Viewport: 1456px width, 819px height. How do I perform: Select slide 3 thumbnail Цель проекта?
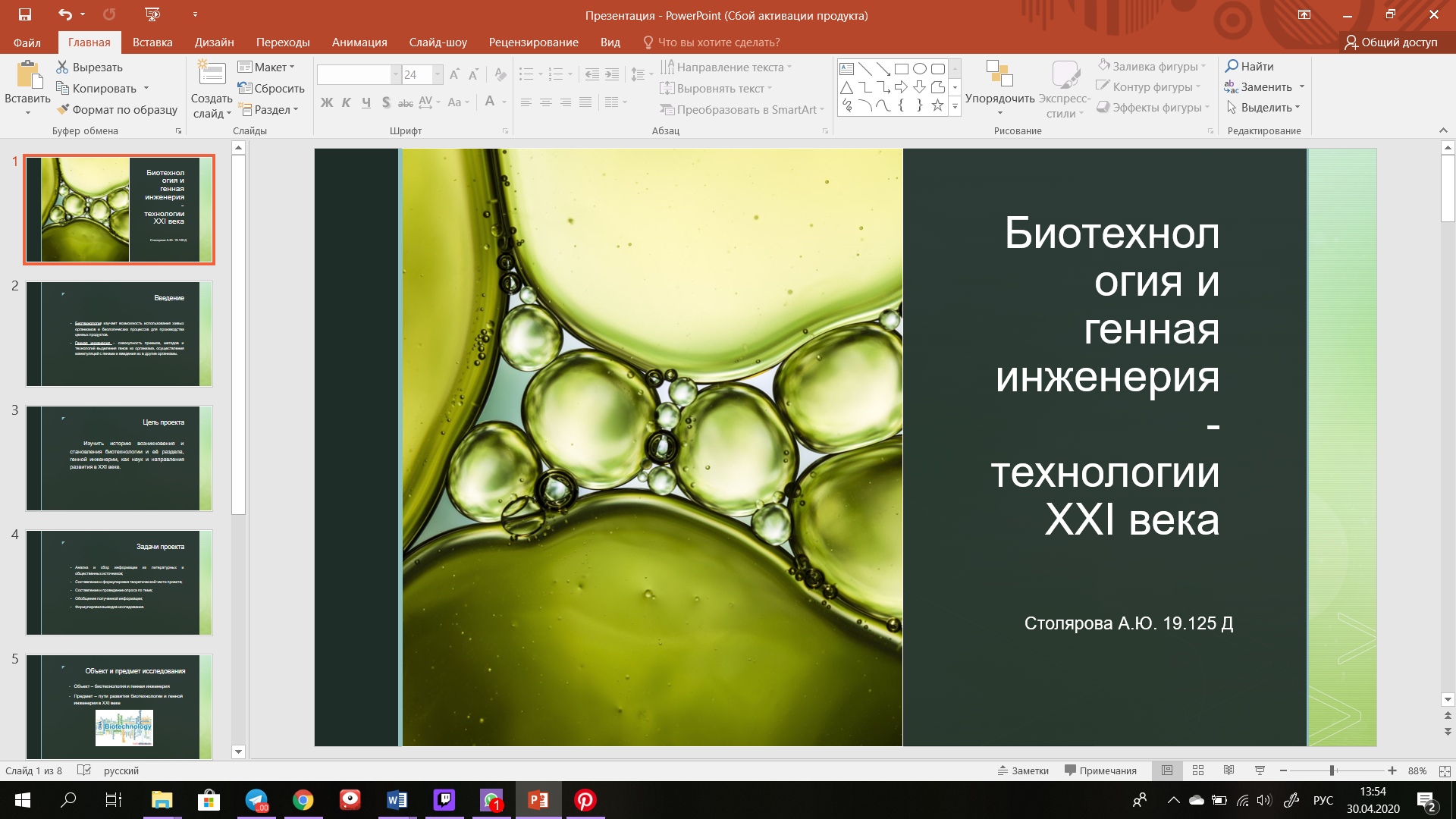point(119,458)
